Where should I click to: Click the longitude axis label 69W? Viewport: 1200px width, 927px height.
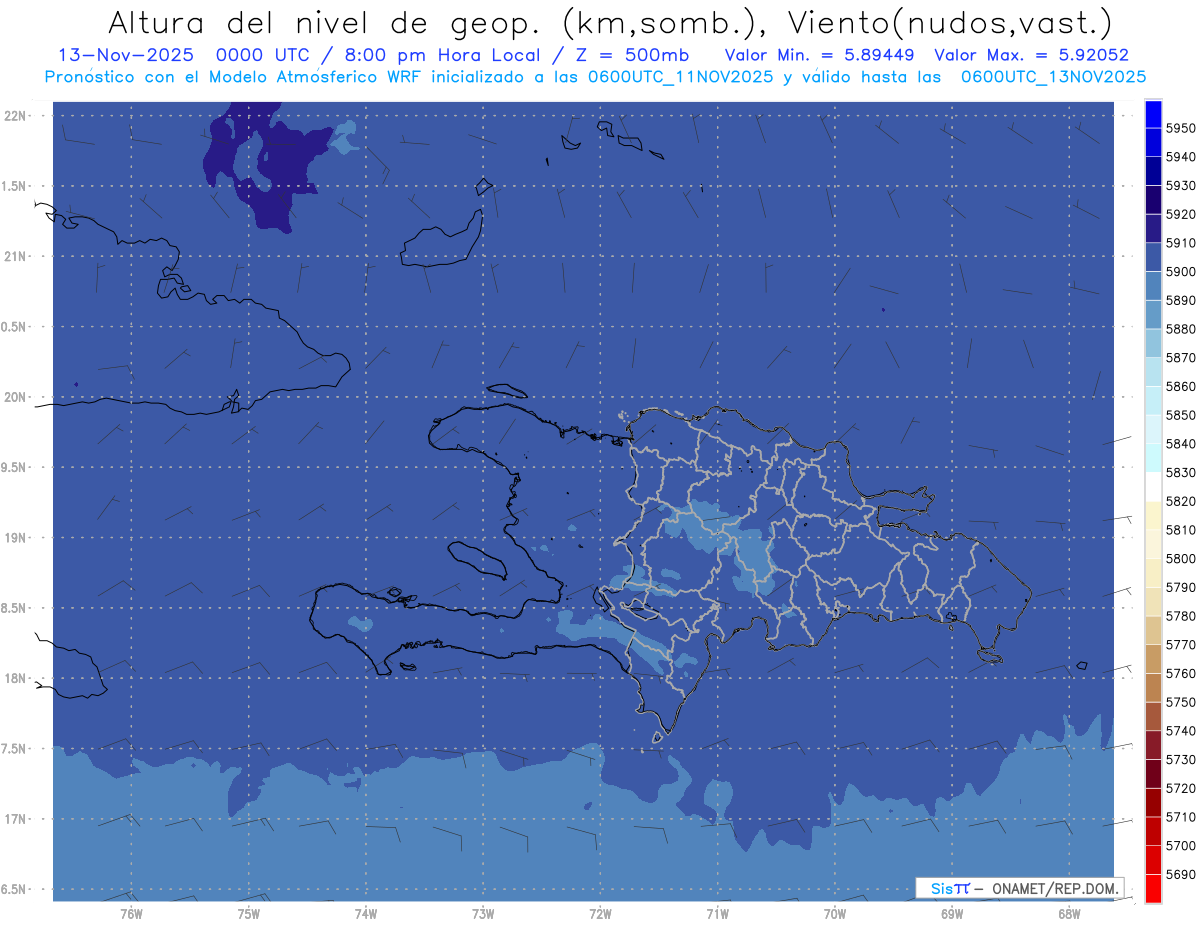pos(952,914)
